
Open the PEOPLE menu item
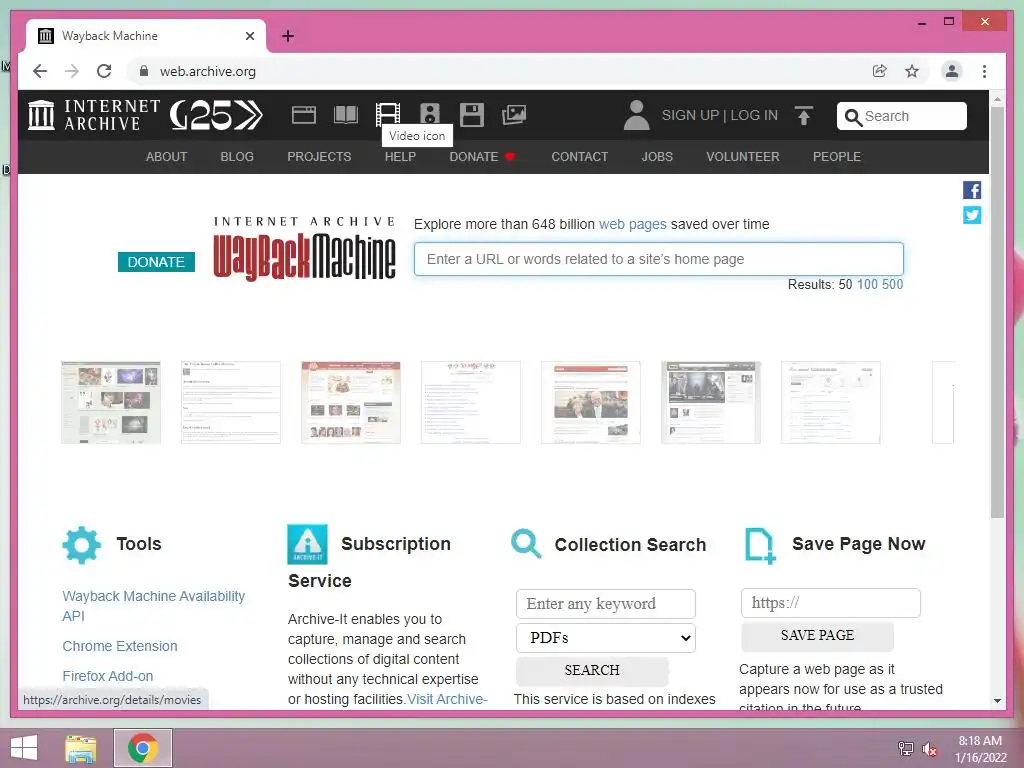837,157
